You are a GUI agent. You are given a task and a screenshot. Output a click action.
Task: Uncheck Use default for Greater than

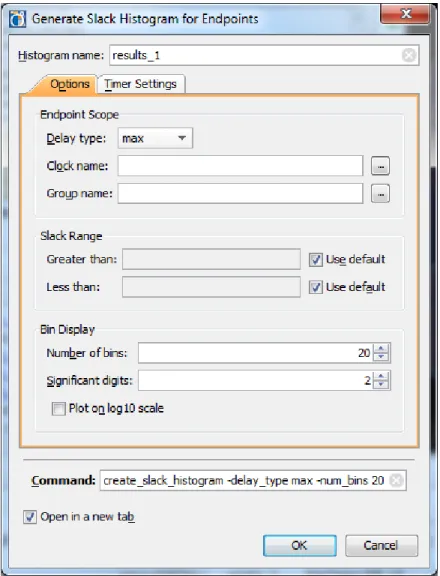315,260
